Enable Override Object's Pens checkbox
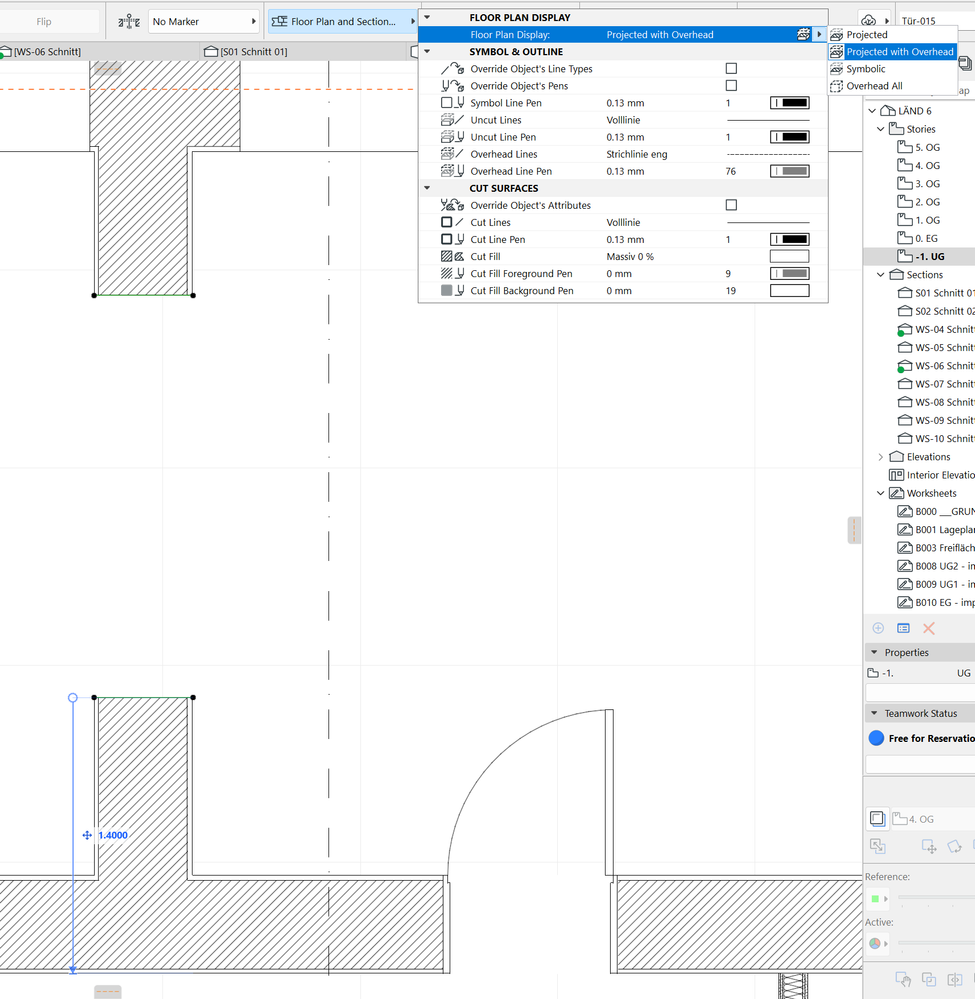The height and width of the screenshot is (999, 975). 732,85
